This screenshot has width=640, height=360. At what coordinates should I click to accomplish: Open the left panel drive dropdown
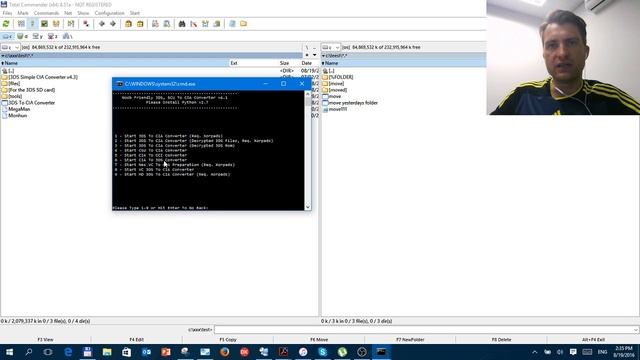(10, 47)
